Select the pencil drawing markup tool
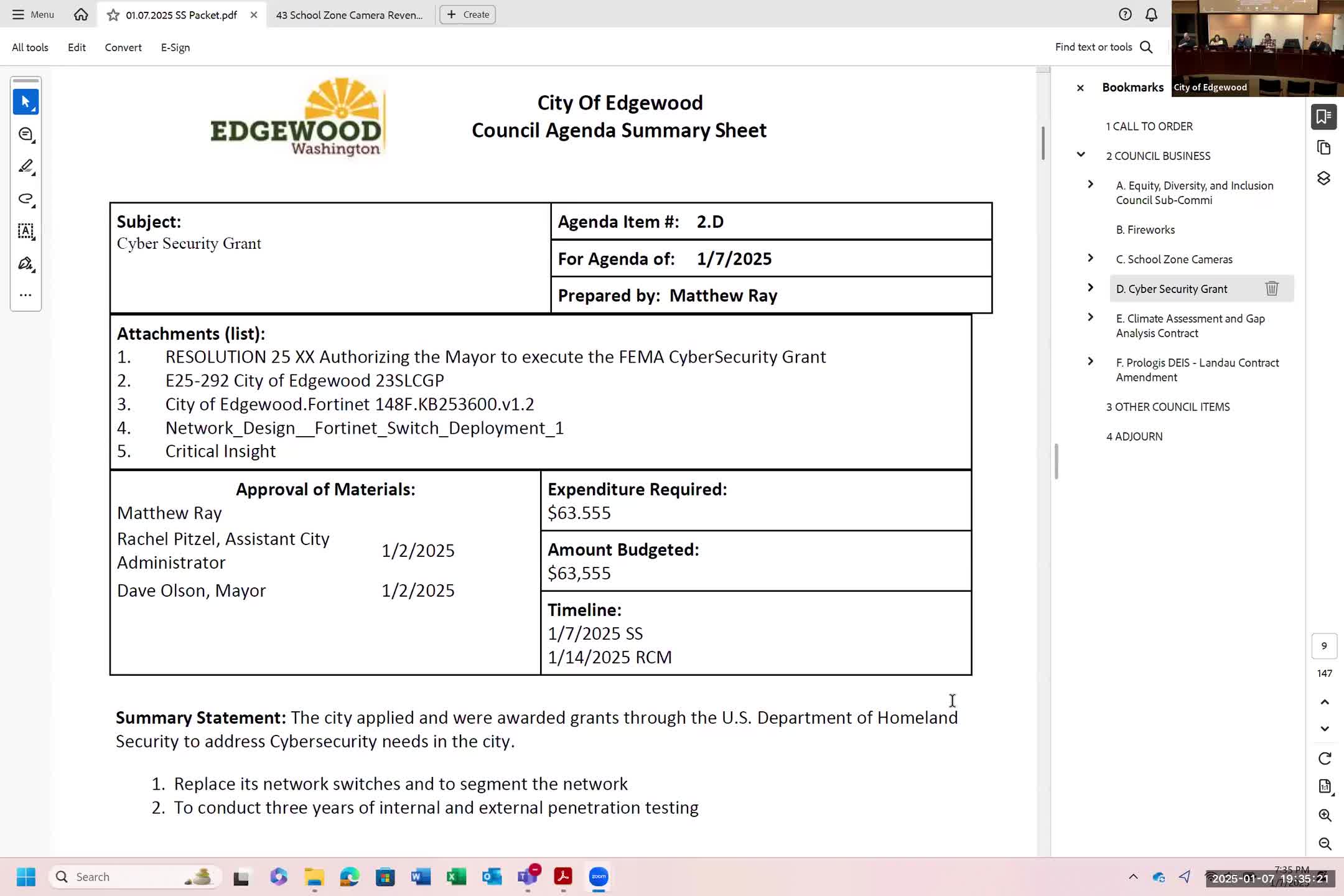Image resolution: width=1344 pixels, height=896 pixels. coord(26,166)
